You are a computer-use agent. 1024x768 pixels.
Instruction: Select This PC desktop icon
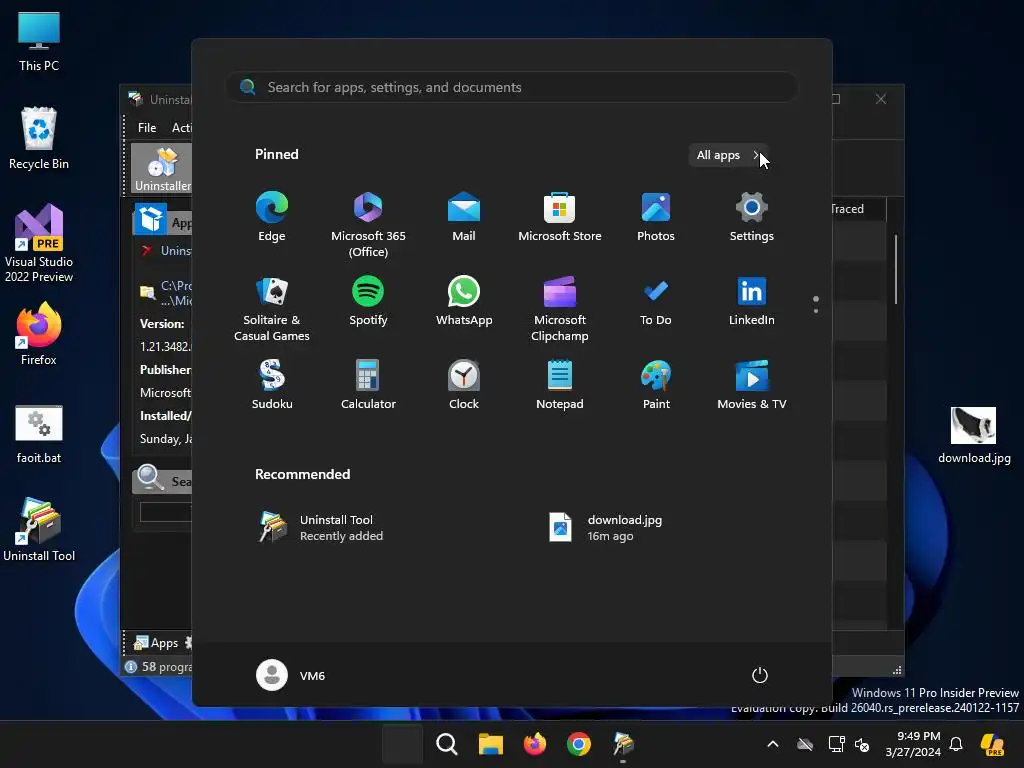39,41
